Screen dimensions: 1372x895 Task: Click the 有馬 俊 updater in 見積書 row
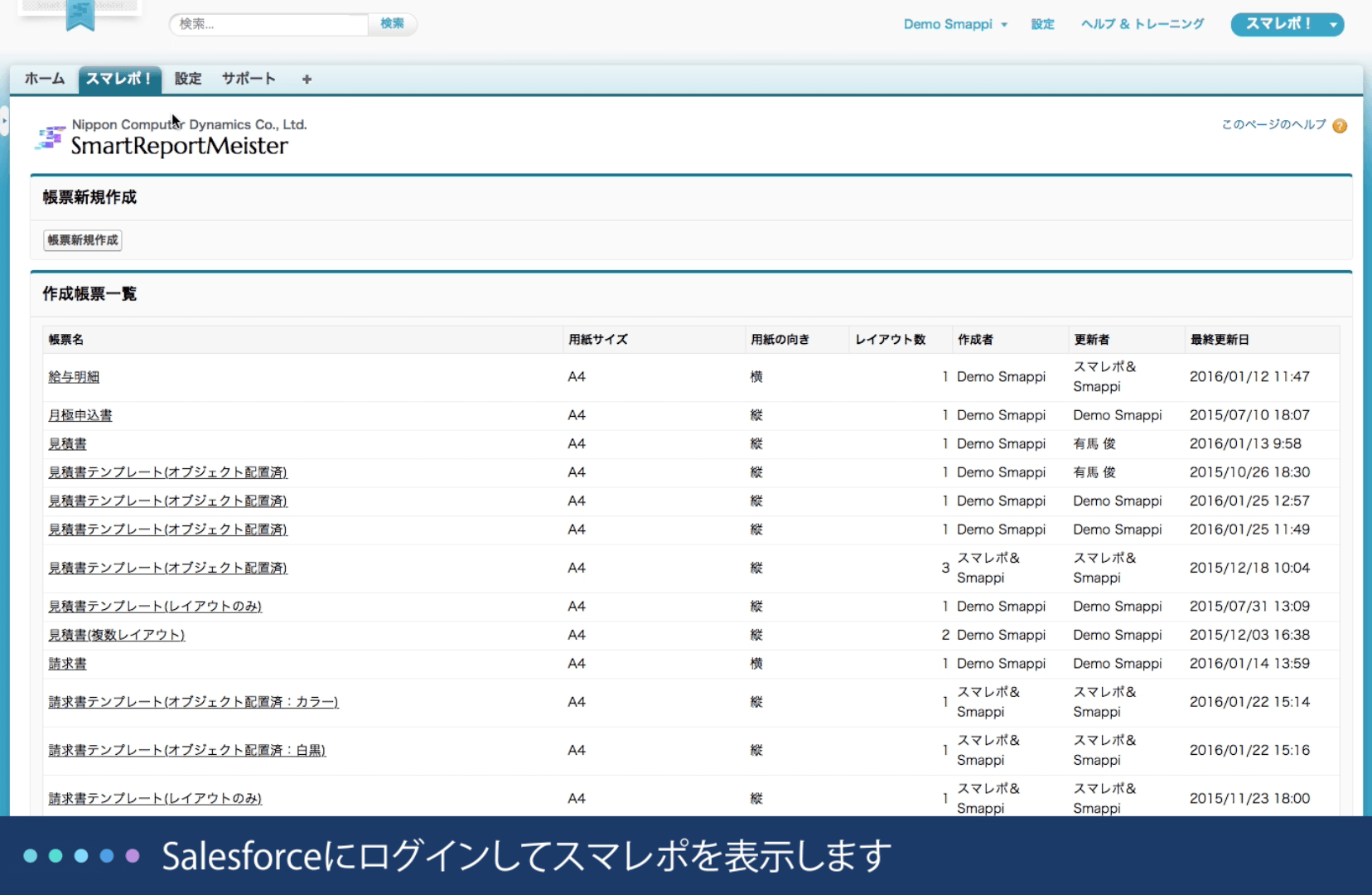1094,444
